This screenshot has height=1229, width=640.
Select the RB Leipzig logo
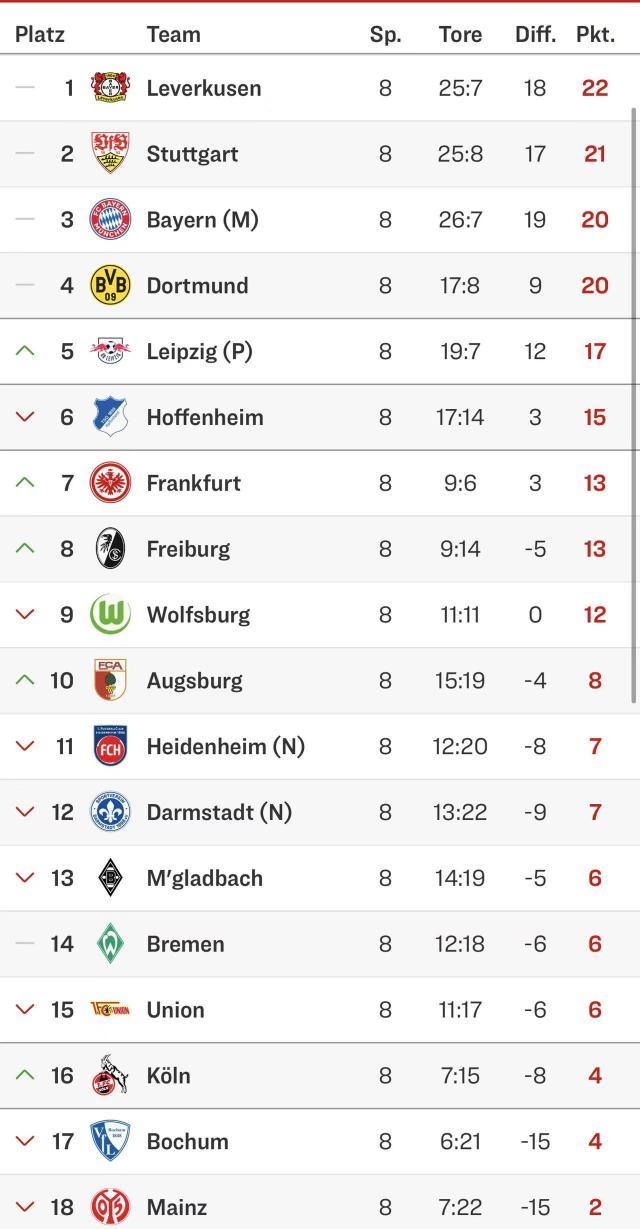point(110,351)
